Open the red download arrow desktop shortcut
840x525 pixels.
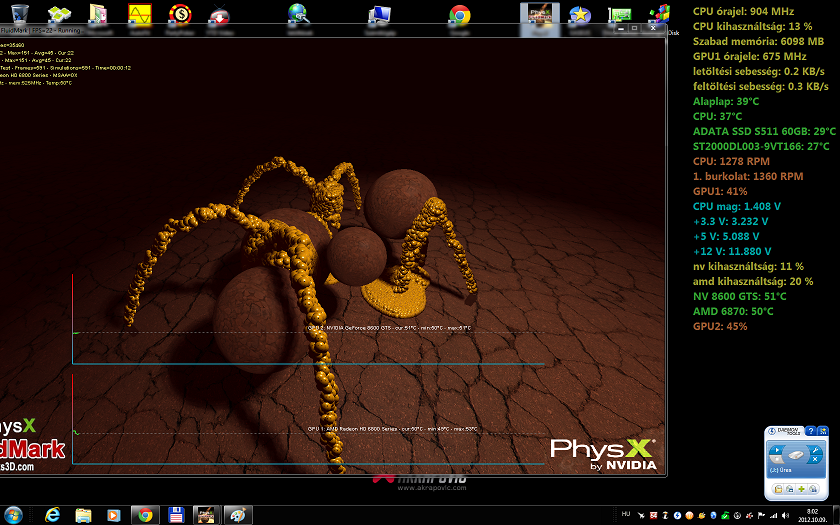pos(219,15)
